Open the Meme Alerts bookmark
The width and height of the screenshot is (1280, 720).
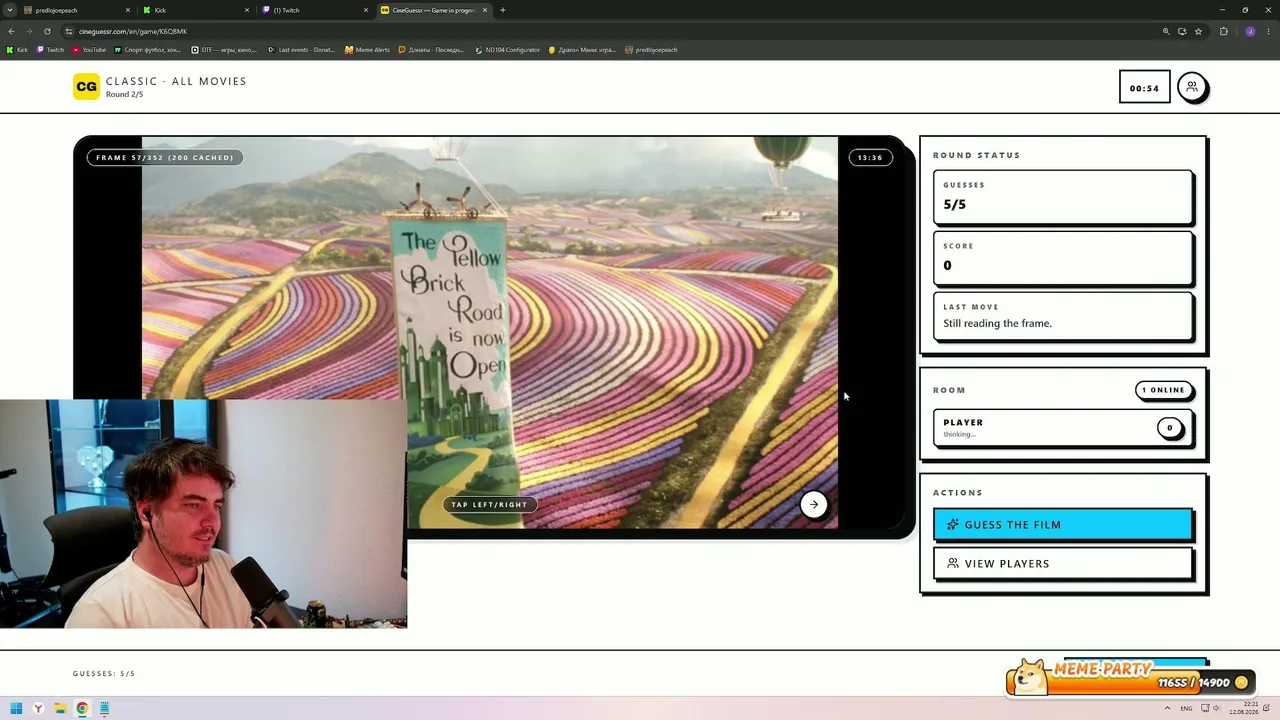367,49
